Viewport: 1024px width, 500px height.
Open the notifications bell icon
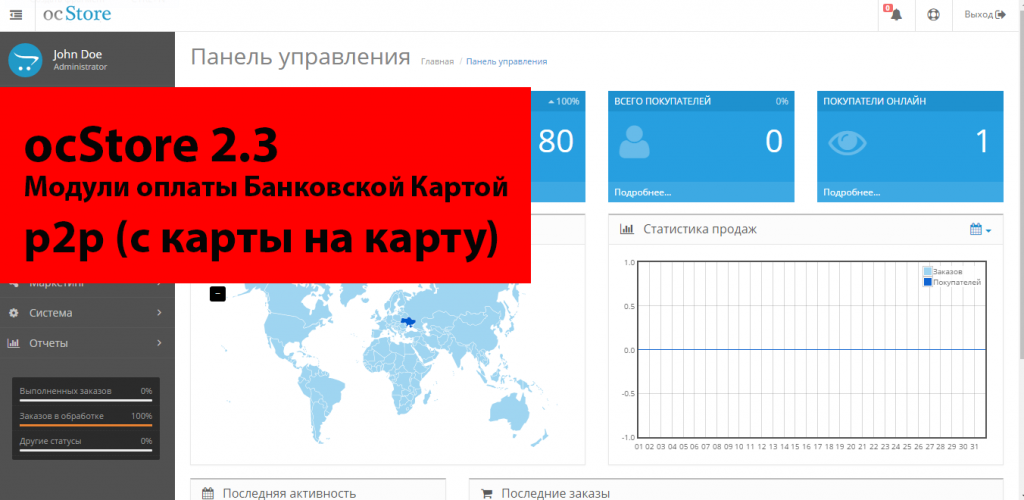(x=896, y=14)
